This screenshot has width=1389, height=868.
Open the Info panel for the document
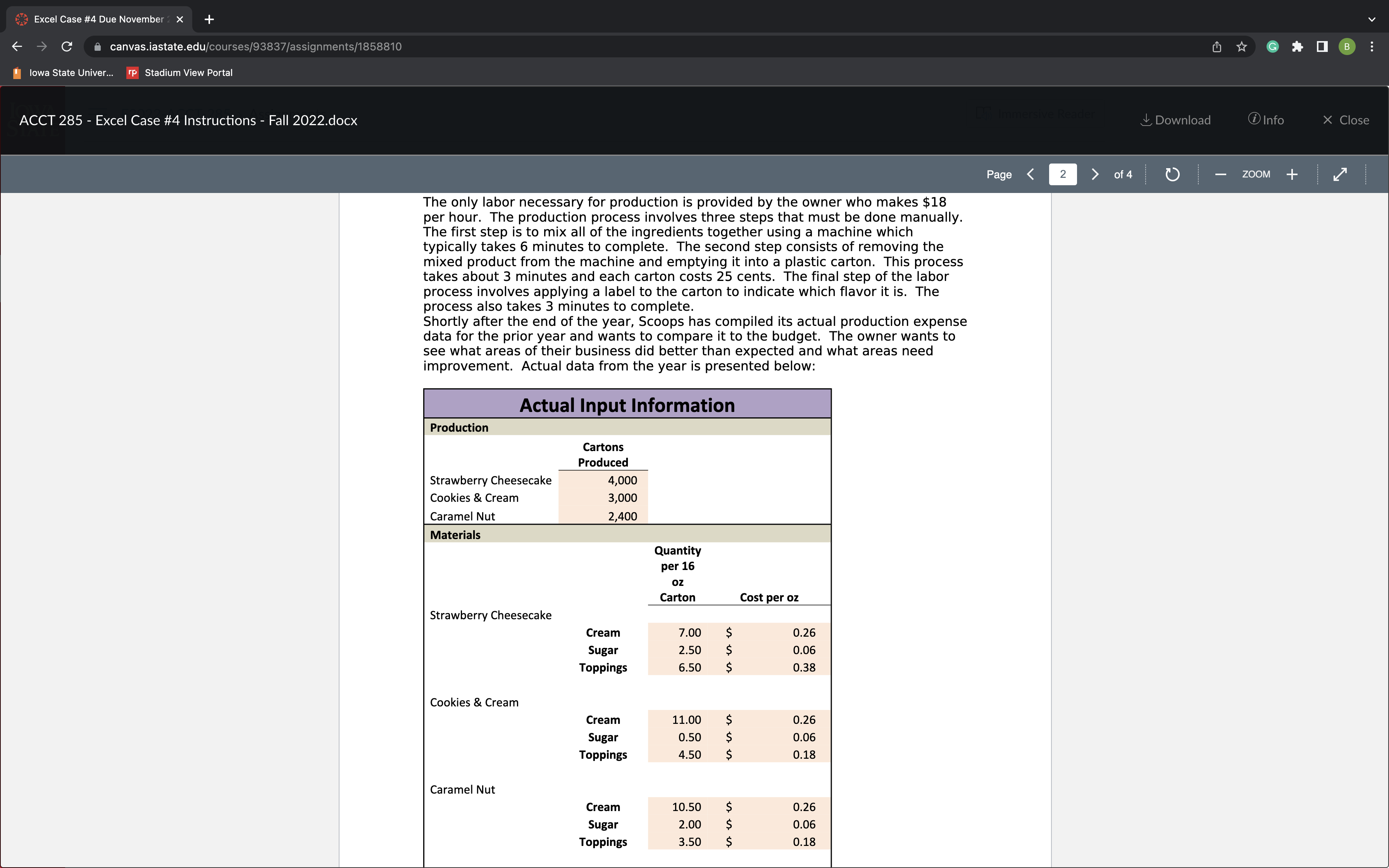tap(1266, 120)
